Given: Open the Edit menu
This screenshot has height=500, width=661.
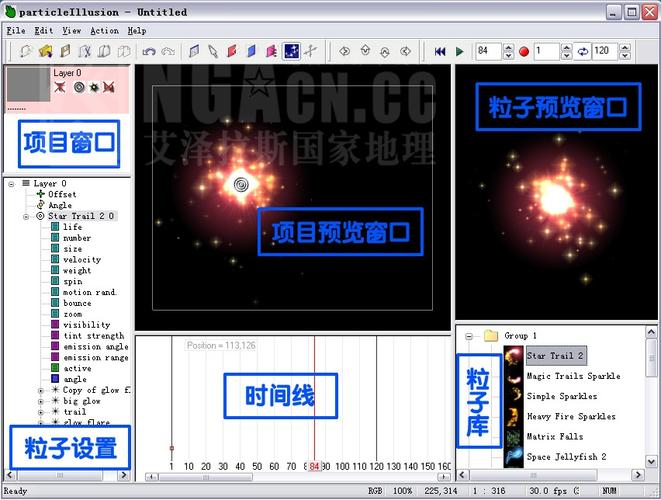Looking at the screenshot, I should [x=43, y=31].
